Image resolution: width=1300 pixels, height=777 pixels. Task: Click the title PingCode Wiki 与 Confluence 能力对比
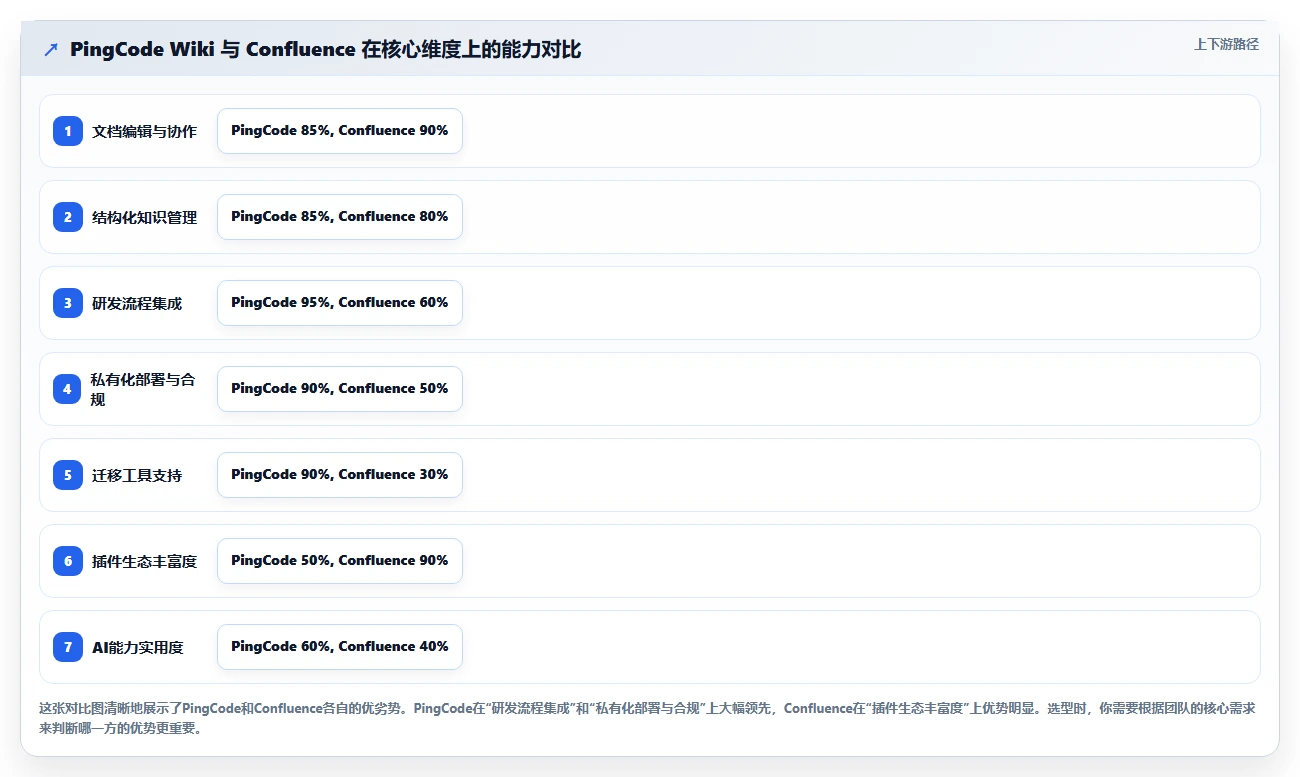325,49
